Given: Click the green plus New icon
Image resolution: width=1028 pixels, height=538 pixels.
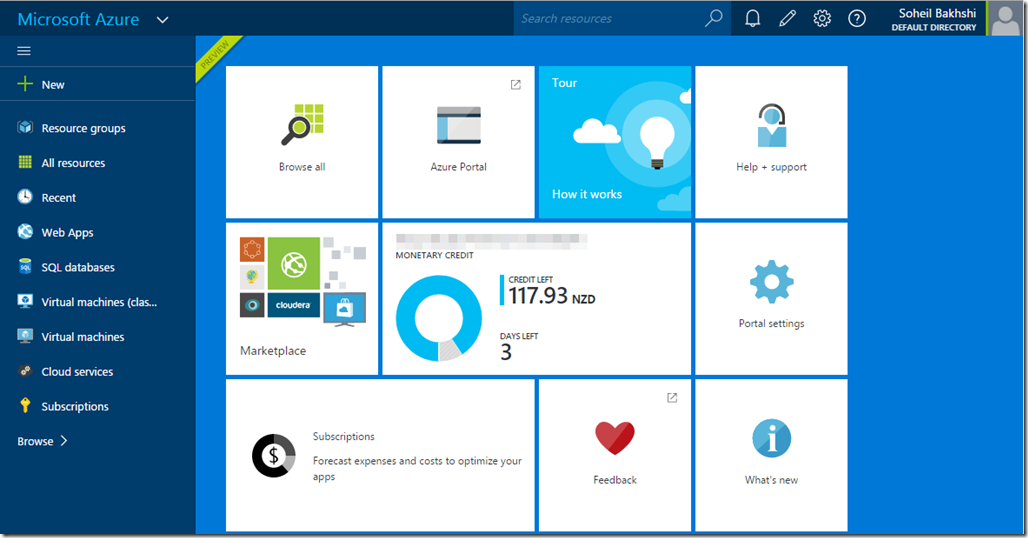Looking at the screenshot, I should (x=25, y=84).
